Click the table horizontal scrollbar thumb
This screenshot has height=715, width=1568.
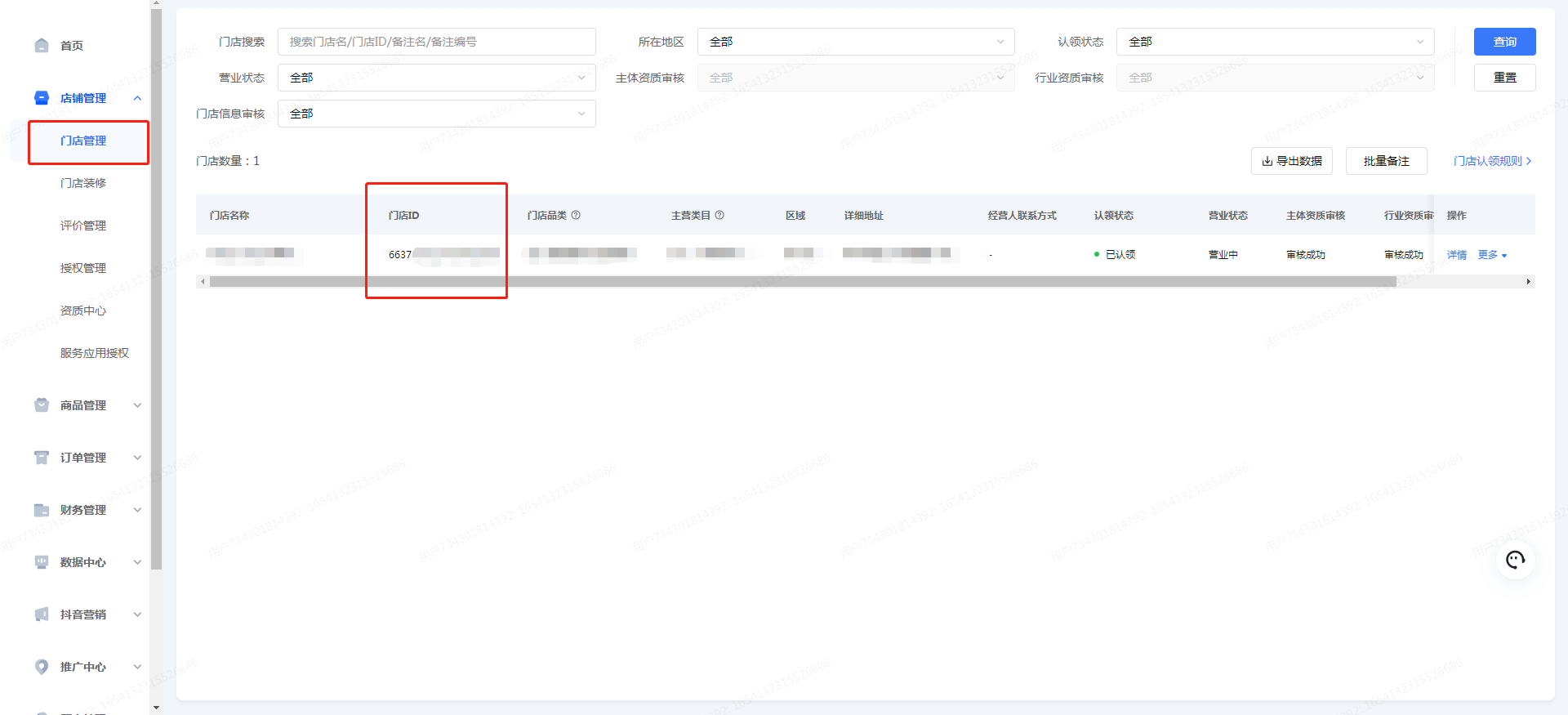click(803, 282)
